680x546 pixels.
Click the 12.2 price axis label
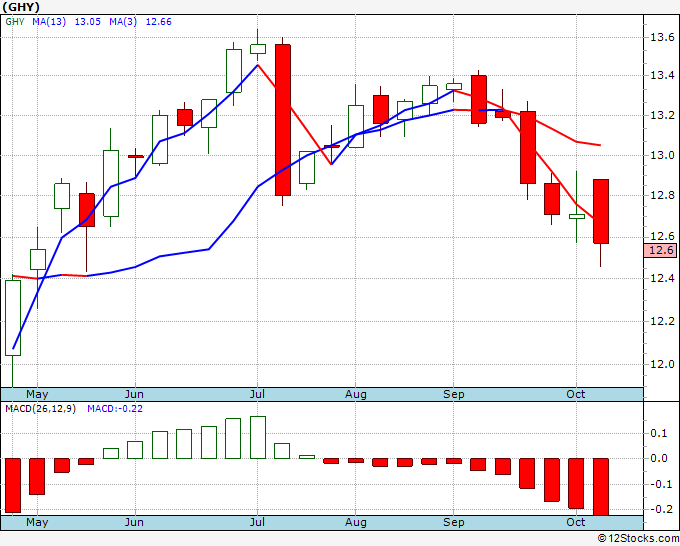click(x=662, y=321)
